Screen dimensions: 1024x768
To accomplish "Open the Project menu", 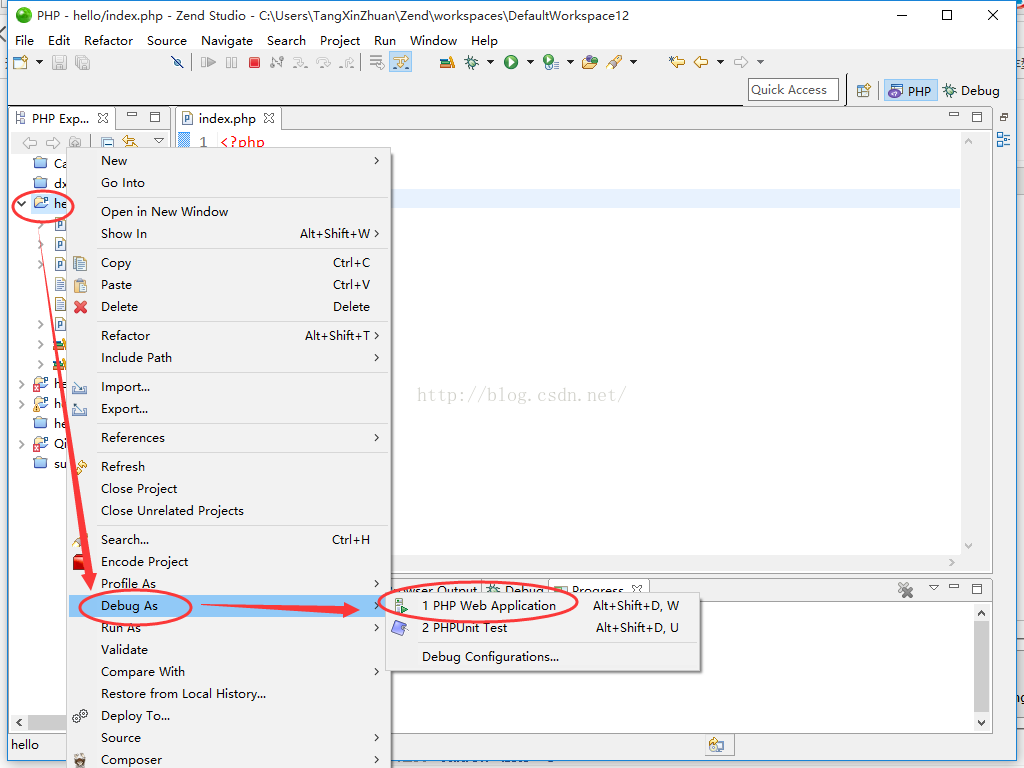I will [x=340, y=40].
